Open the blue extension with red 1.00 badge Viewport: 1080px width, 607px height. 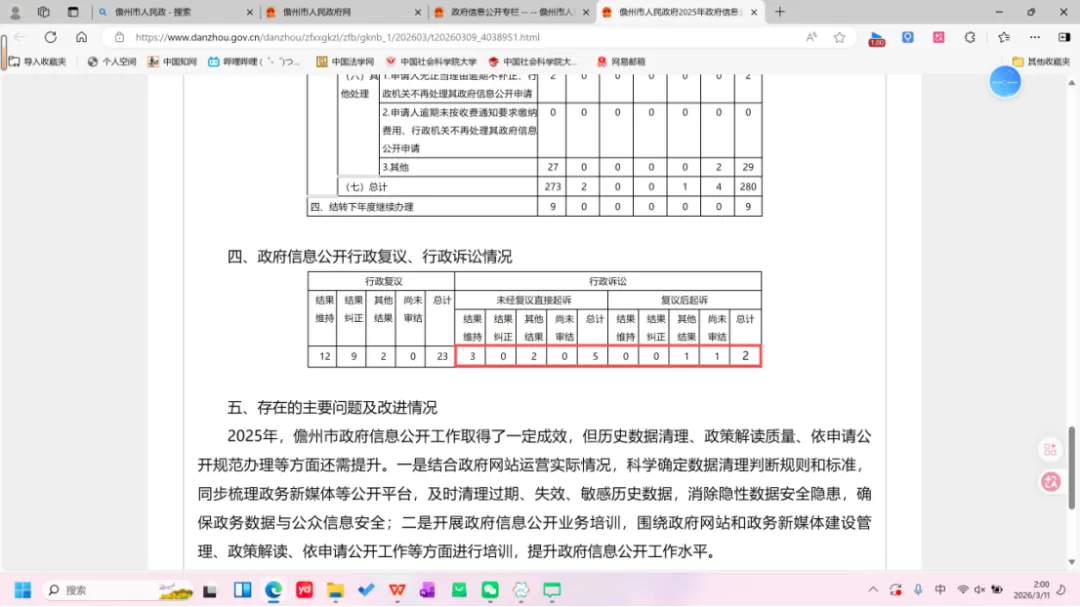876,39
